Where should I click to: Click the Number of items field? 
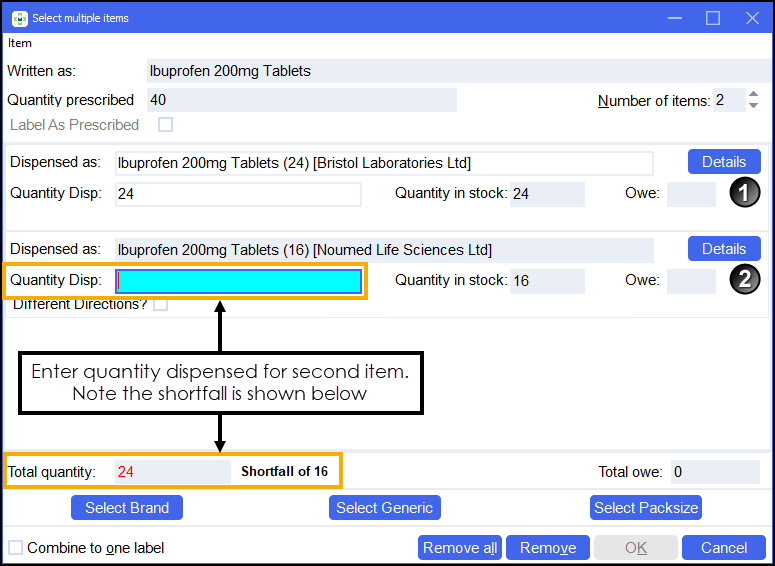(x=727, y=100)
